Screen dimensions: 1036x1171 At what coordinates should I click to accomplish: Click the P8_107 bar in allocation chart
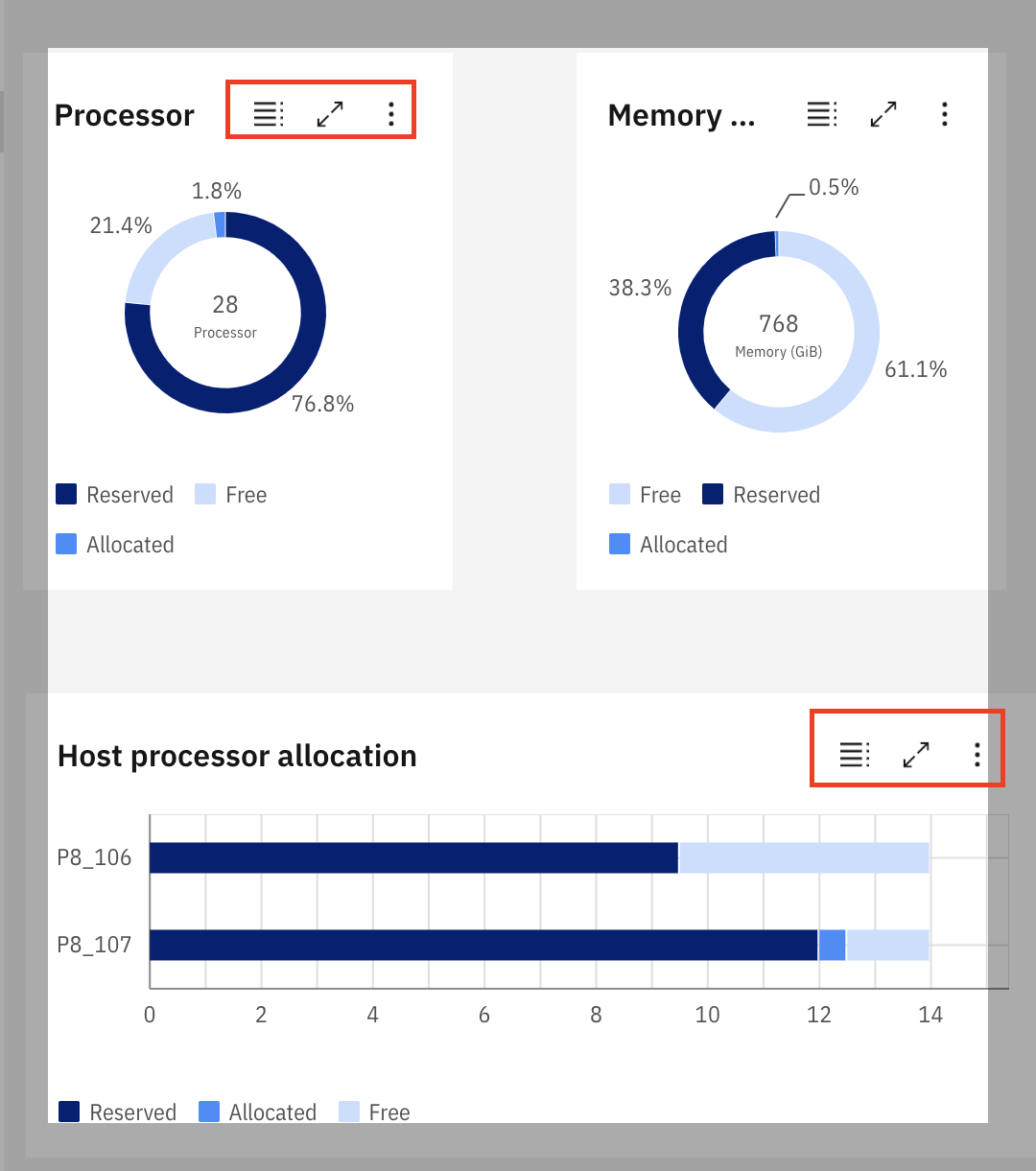[x=480, y=944]
